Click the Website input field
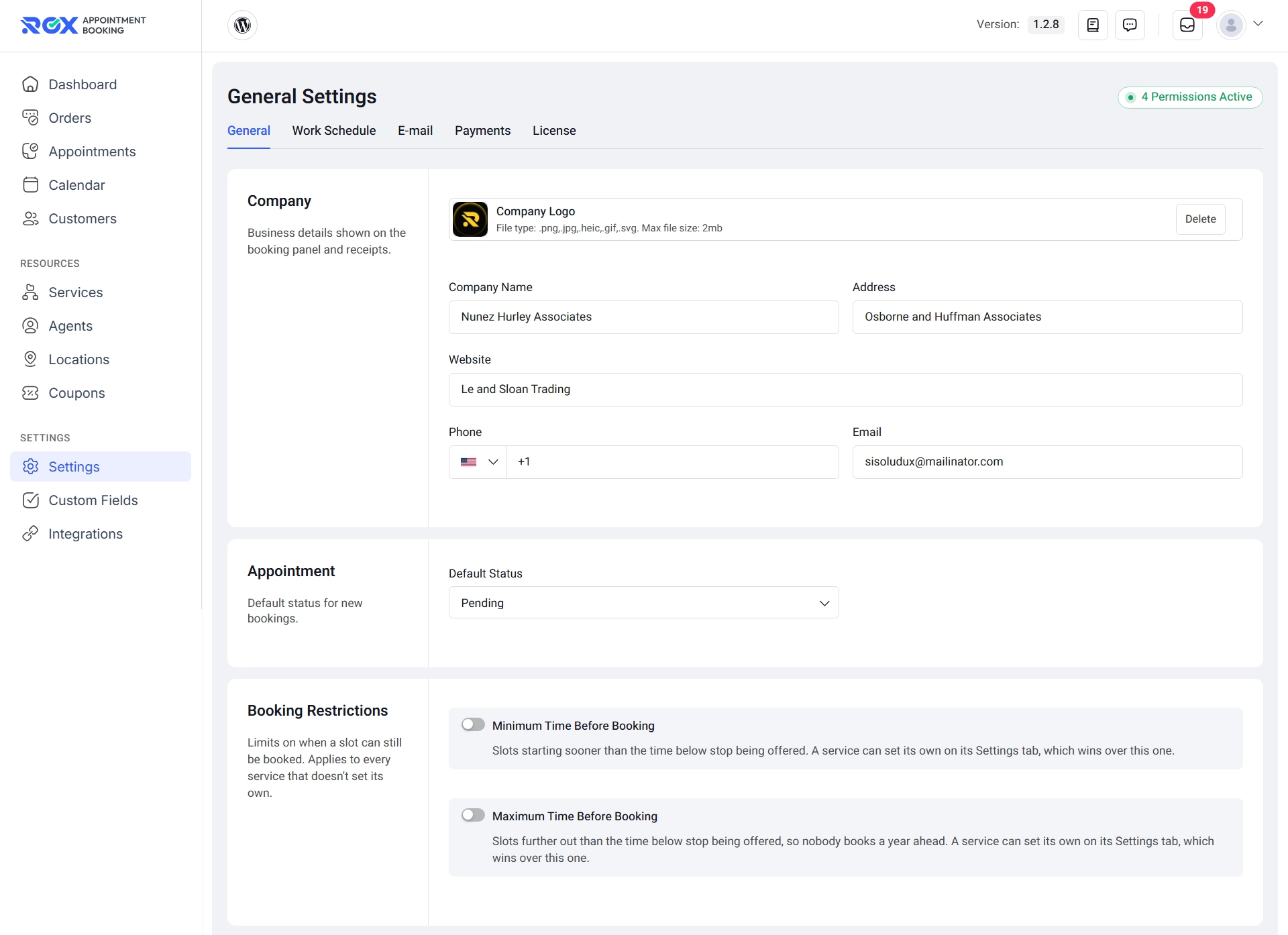This screenshot has width=1288, height=935. pyautogui.click(x=846, y=390)
